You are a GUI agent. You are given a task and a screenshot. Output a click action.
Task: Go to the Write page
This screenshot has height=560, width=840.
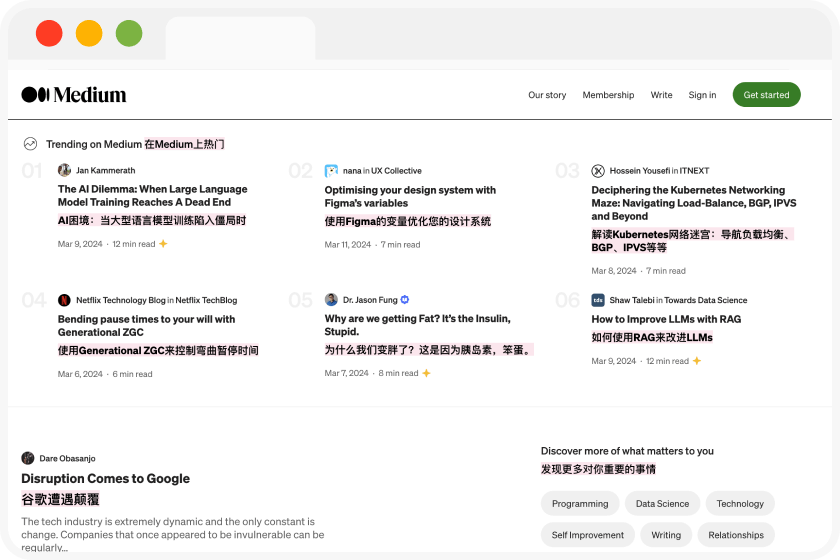[661, 95]
